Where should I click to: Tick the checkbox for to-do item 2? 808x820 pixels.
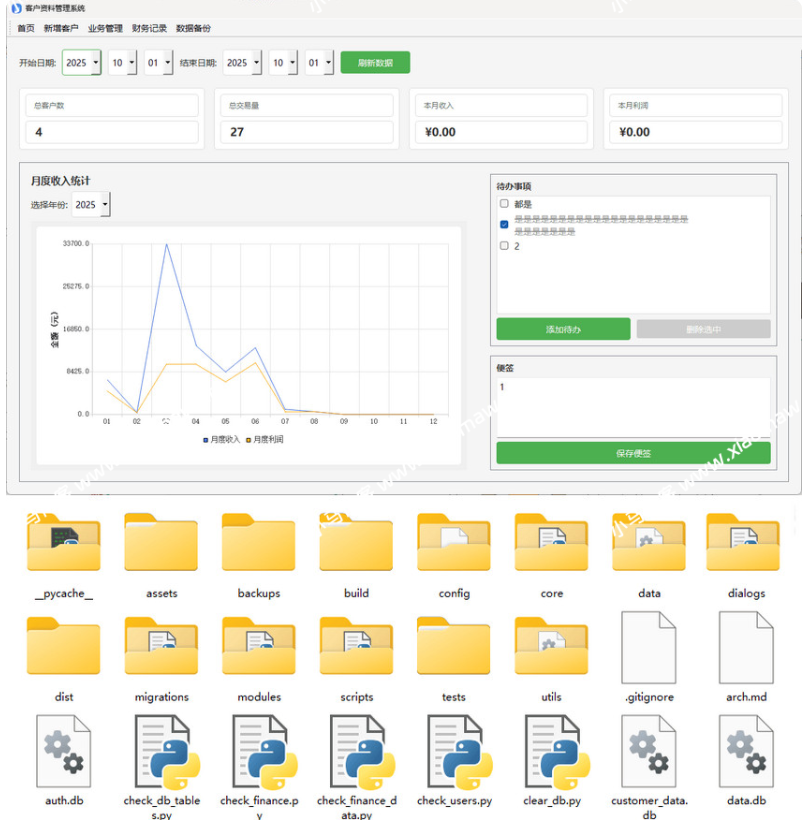coord(504,246)
